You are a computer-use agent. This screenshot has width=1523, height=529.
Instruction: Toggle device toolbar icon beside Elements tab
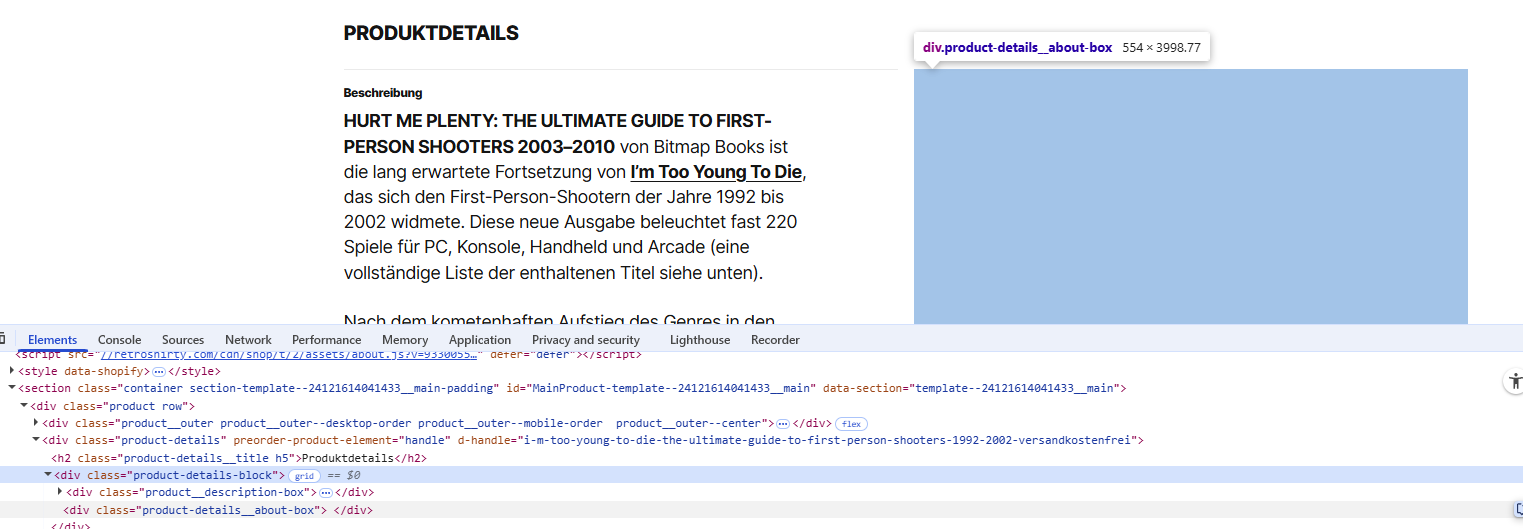point(3,339)
